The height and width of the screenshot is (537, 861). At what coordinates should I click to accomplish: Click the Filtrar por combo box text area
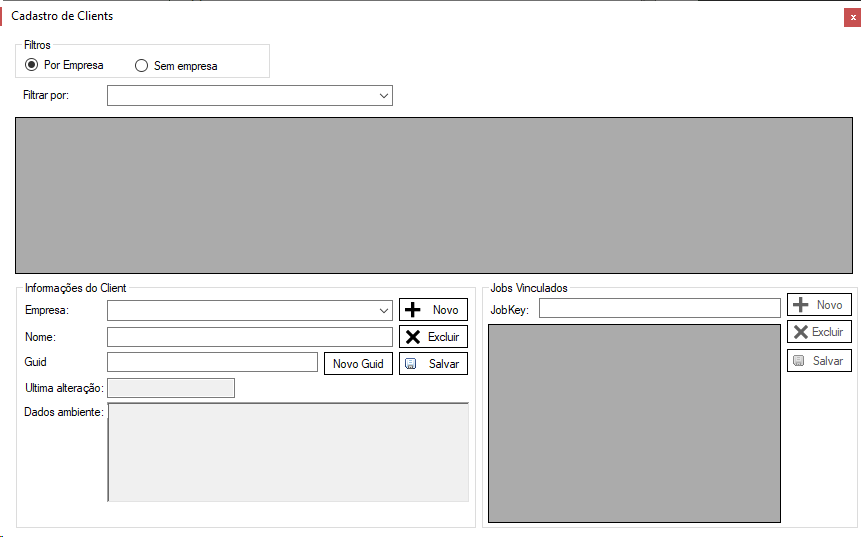coord(240,96)
